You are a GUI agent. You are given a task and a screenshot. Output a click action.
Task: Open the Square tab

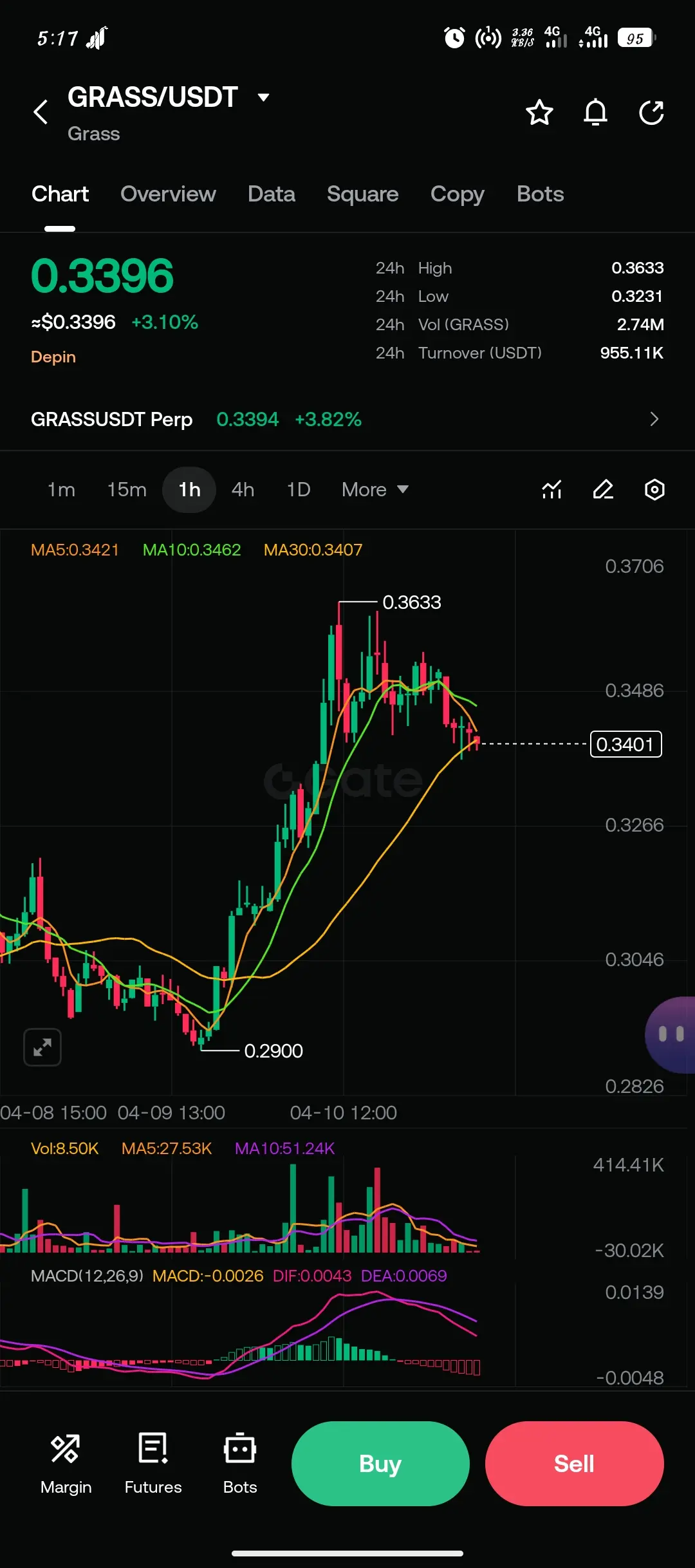click(x=363, y=194)
